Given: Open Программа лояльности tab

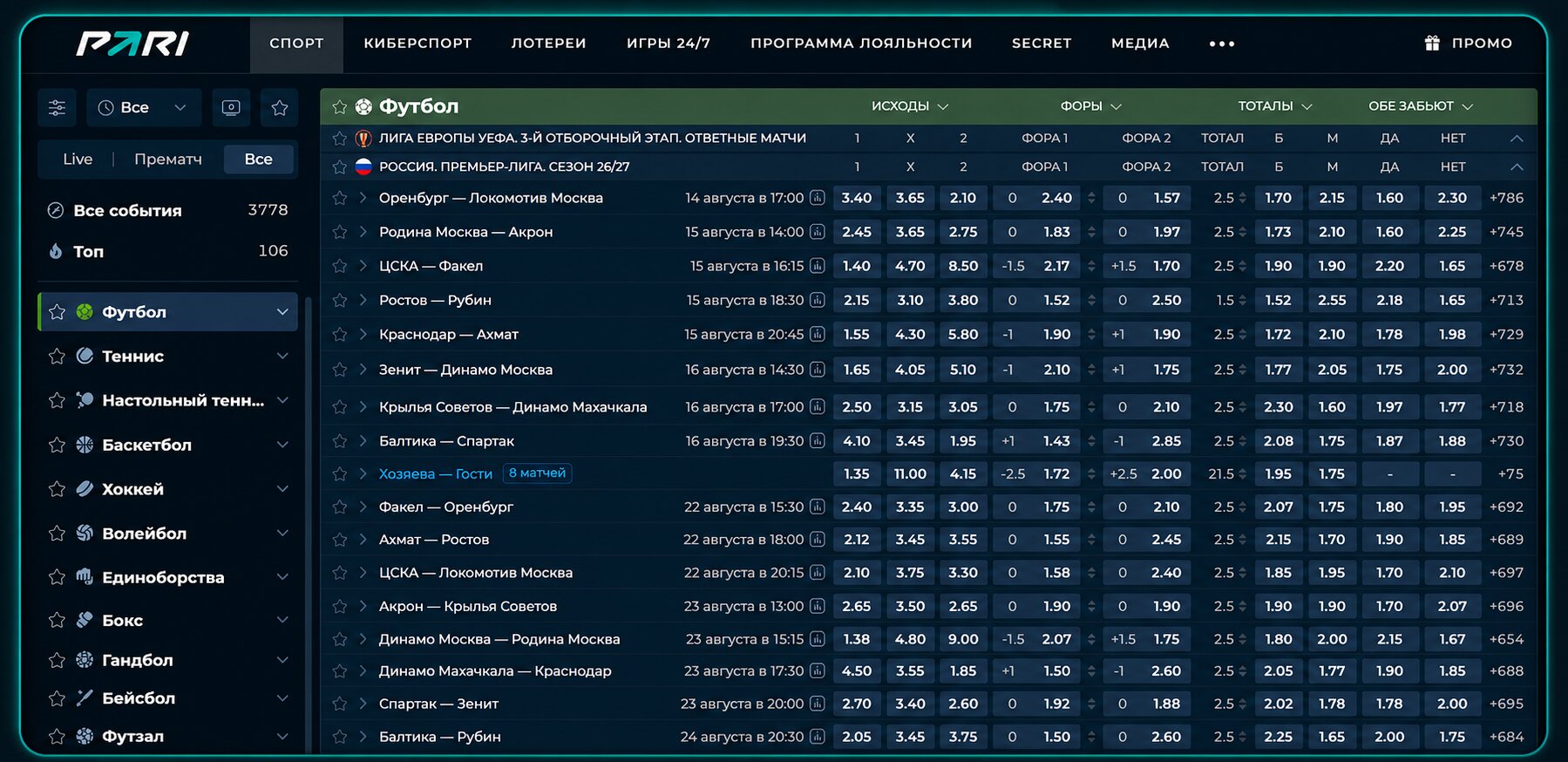Looking at the screenshot, I should pyautogui.click(x=861, y=44).
